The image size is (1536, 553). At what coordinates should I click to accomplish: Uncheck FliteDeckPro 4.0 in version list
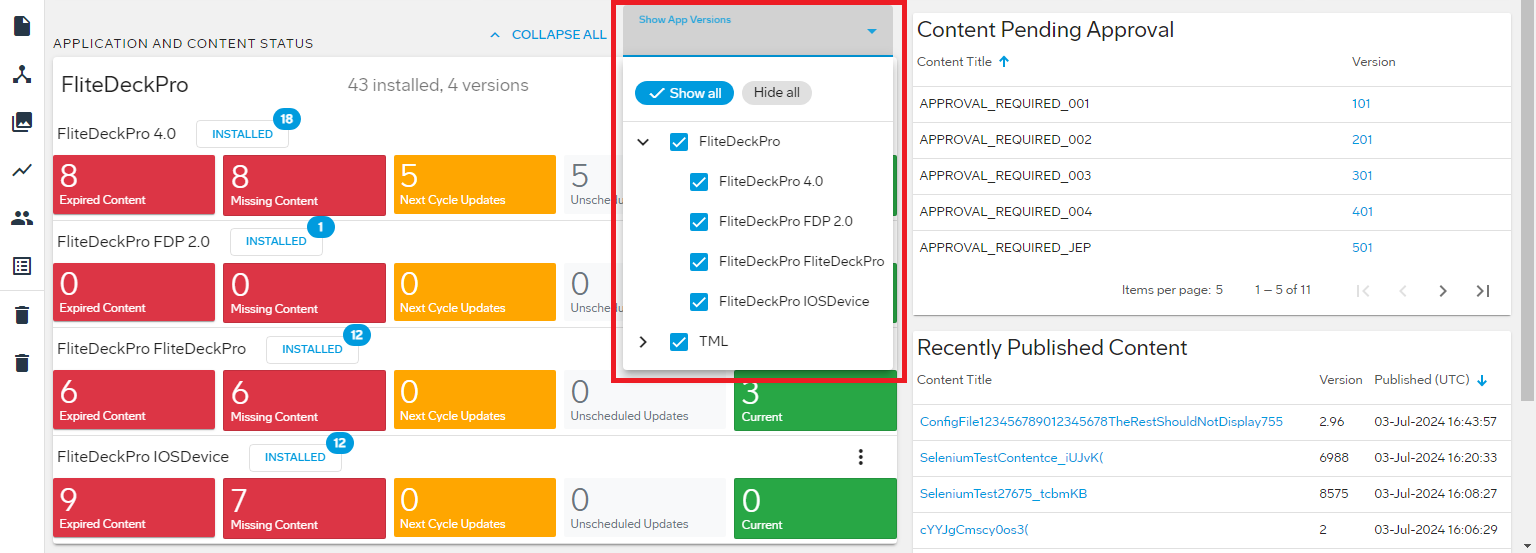pyautogui.click(x=699, y=182)
